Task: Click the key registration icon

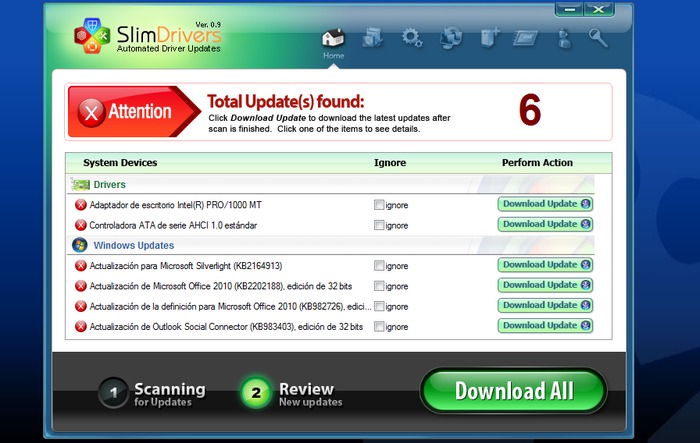Action: point(598,38)
